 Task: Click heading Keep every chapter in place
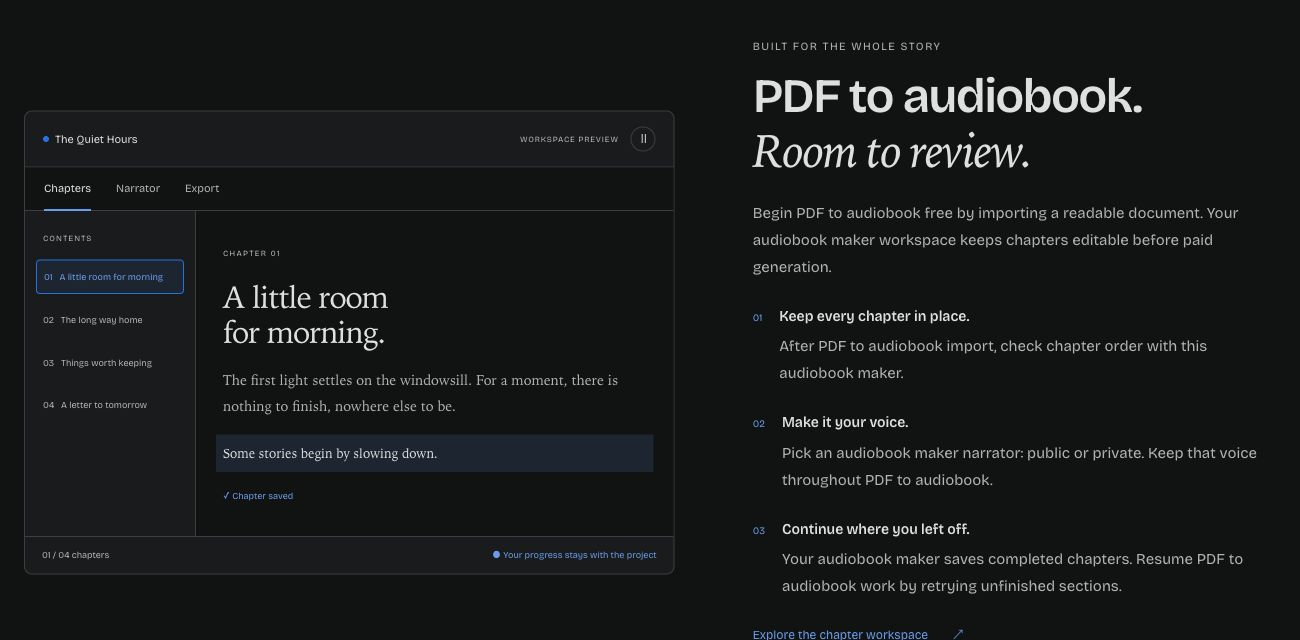click(874, 316)
